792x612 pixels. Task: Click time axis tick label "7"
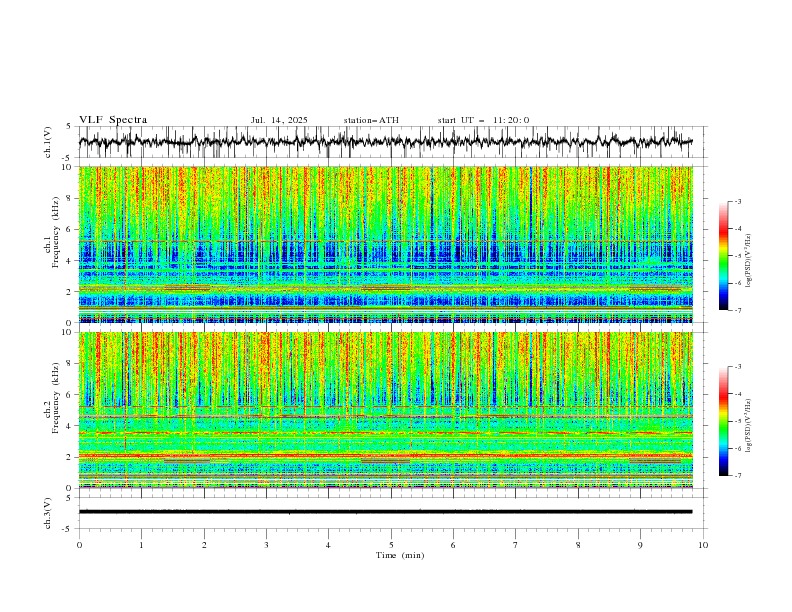click(x=516, y=545)
